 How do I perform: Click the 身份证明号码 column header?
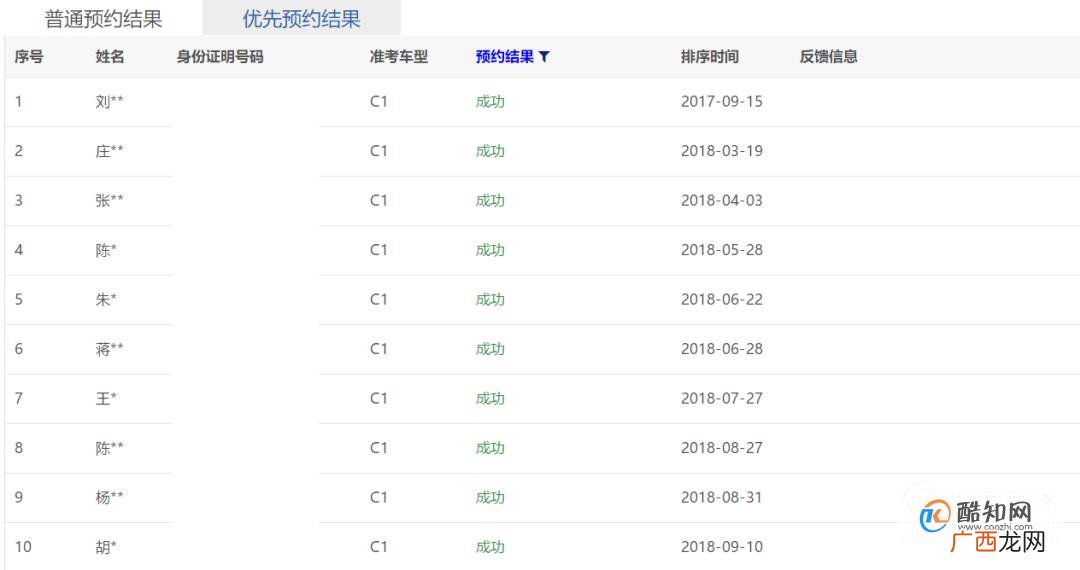click(220, 56)
